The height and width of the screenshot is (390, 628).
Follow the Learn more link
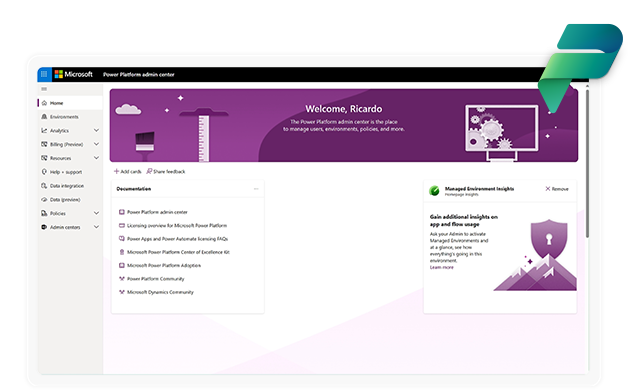[442, 267]
